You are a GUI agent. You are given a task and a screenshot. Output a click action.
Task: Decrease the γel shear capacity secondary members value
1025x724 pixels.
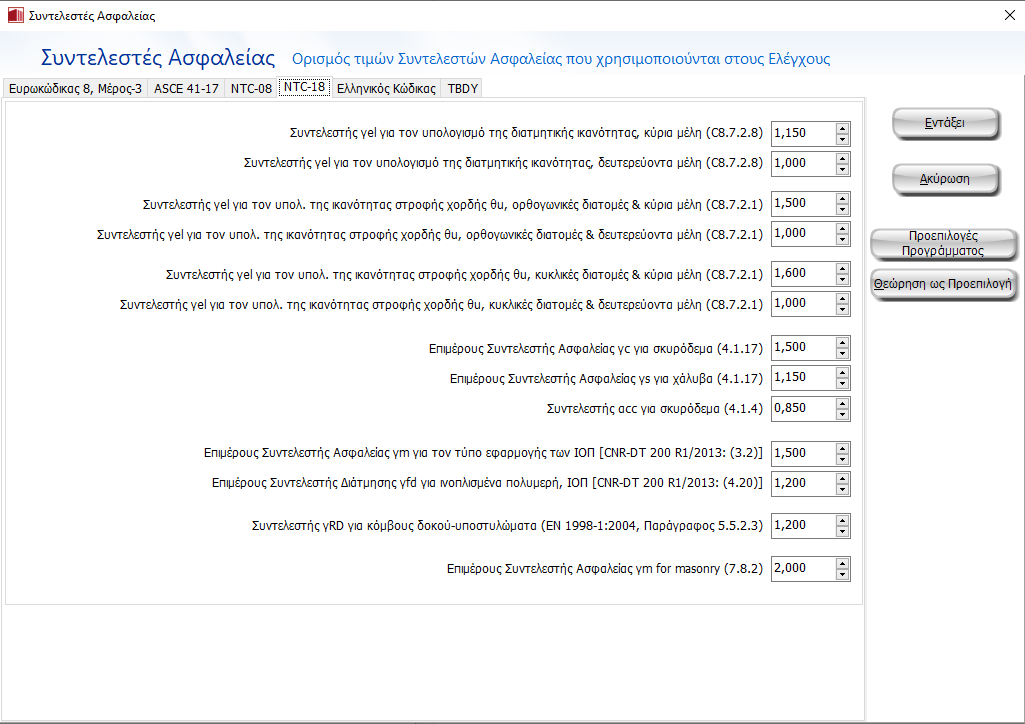pyautogui.click(x=843, y=169)
